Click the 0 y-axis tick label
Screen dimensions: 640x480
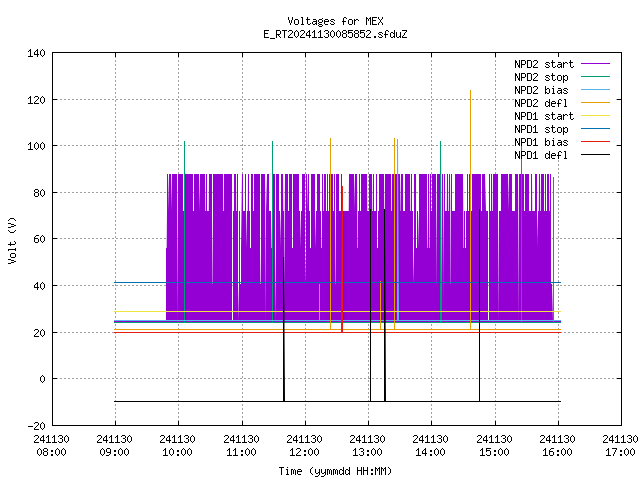click(x=42, y=379)
